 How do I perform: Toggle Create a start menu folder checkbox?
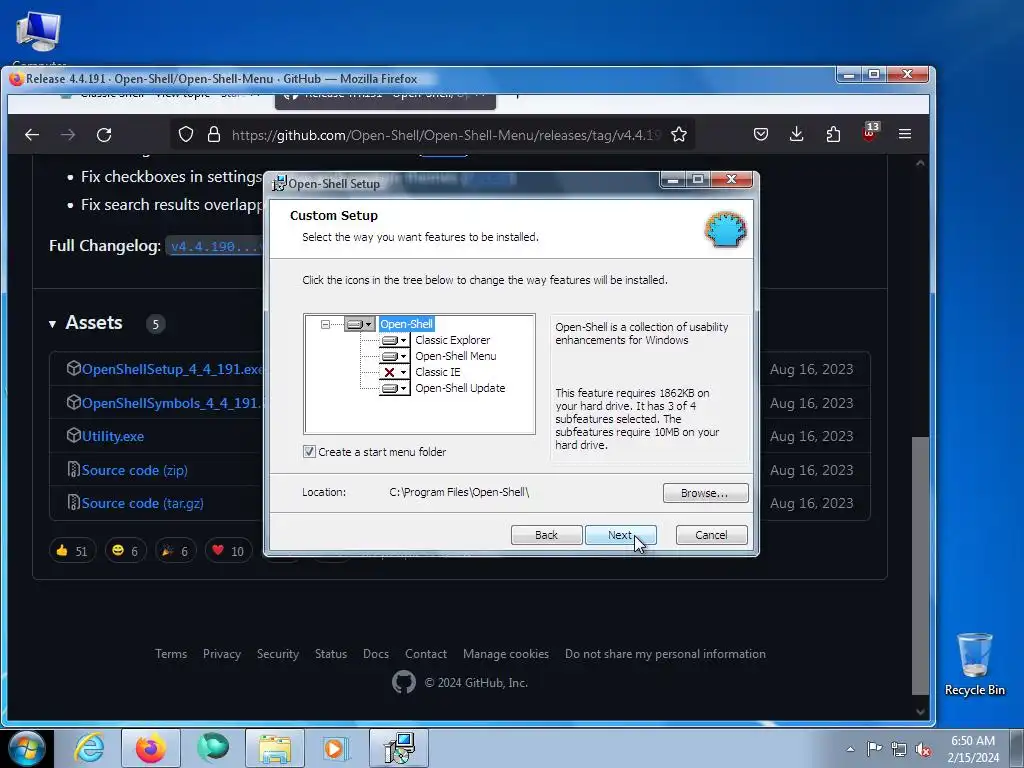(310, 452)
